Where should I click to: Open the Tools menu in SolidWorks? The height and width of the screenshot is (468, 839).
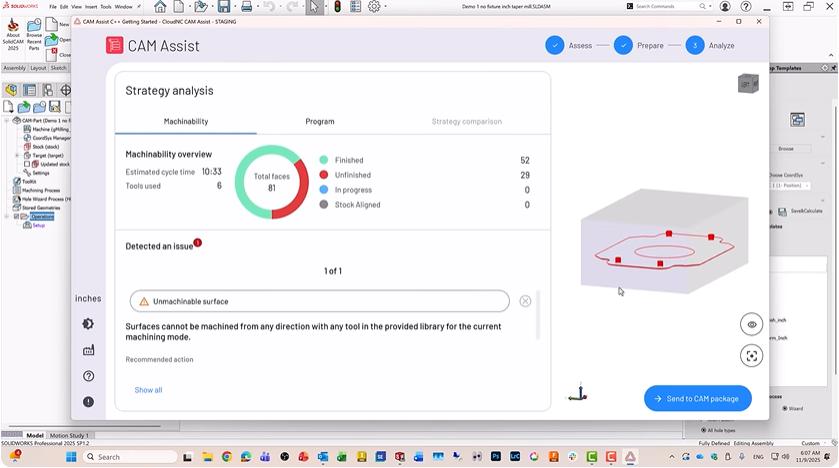tap(106, 7)
